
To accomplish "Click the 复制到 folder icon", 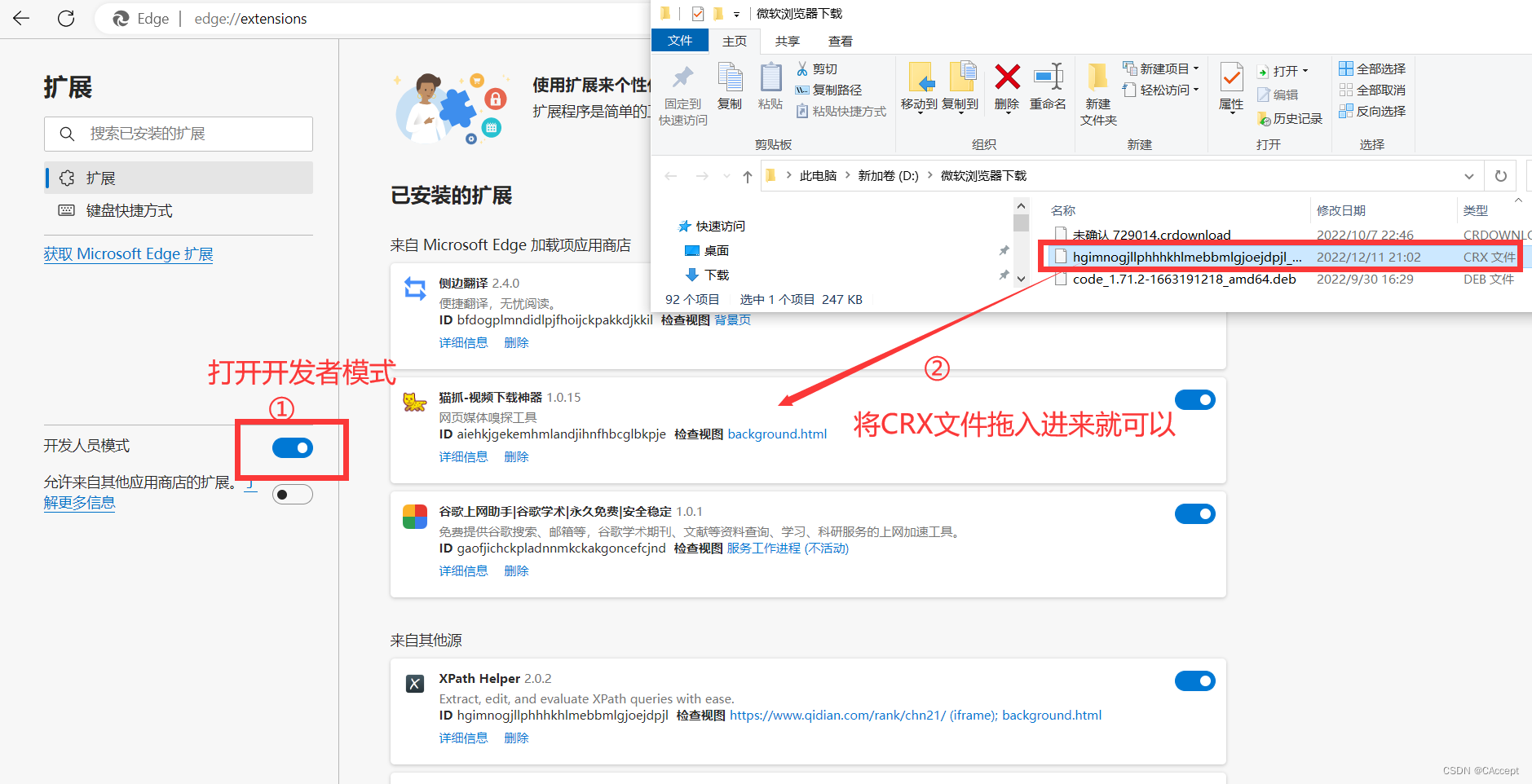I will tap(962, 77).
